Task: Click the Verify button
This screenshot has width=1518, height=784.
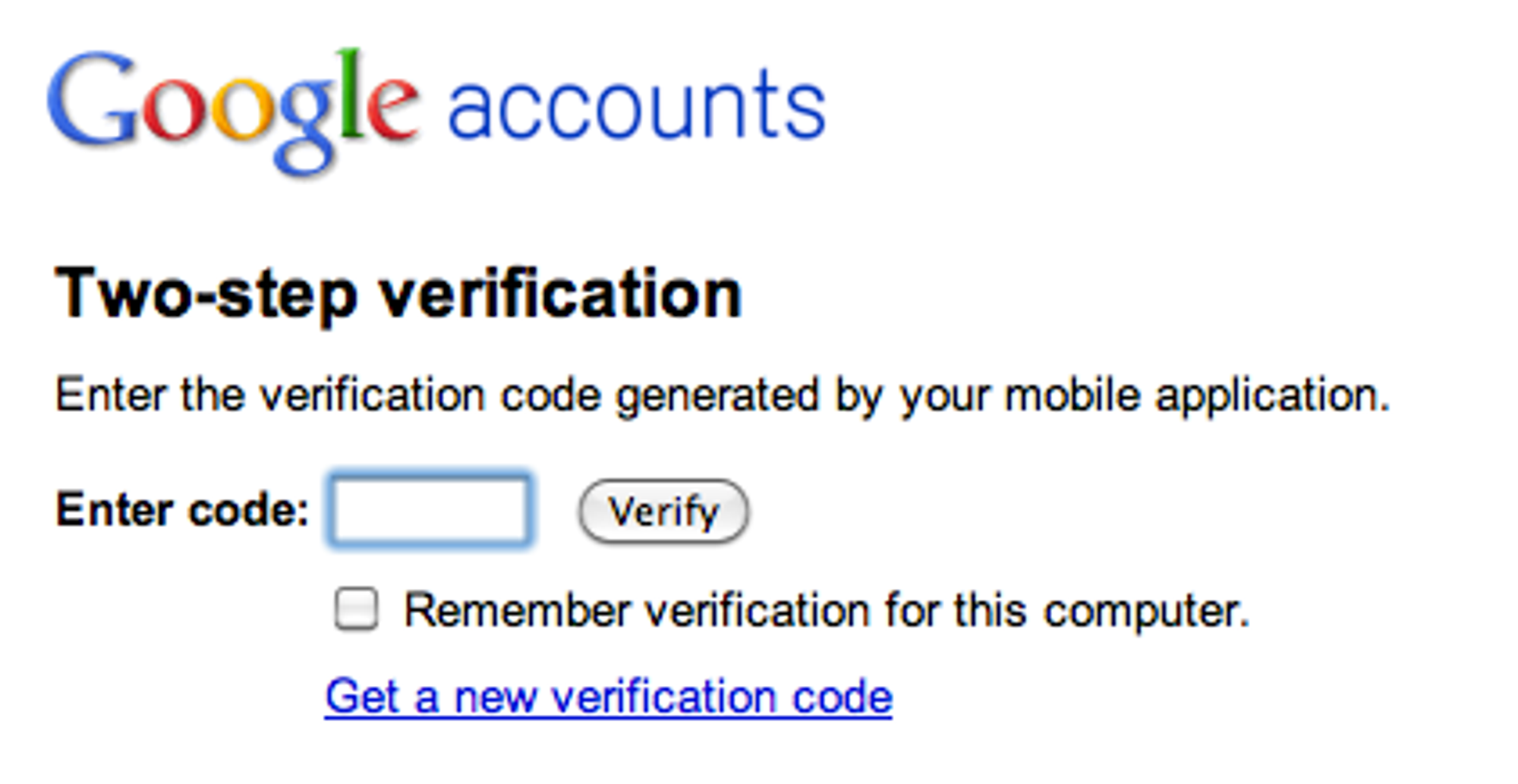Action: coord(663,512)
